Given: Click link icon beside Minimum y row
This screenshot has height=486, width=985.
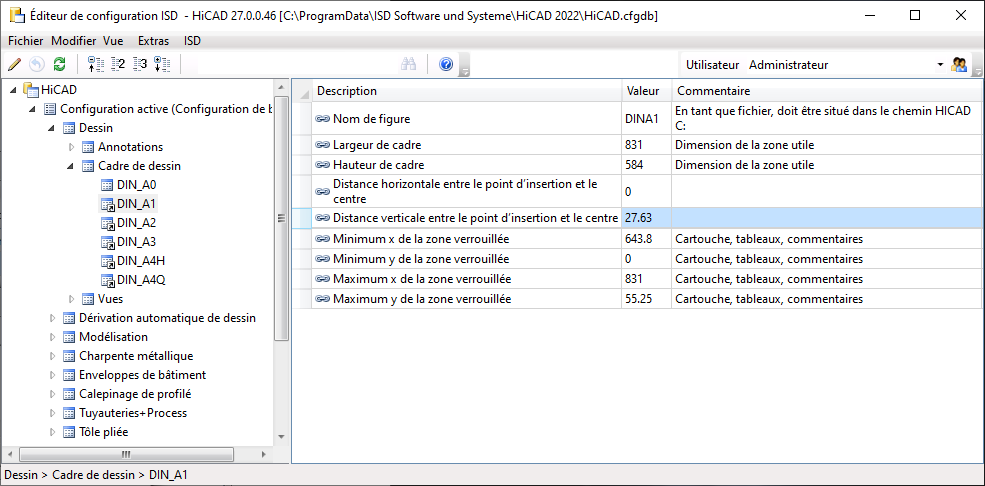Looking at the screenshot, I should (x=323, y=259).
